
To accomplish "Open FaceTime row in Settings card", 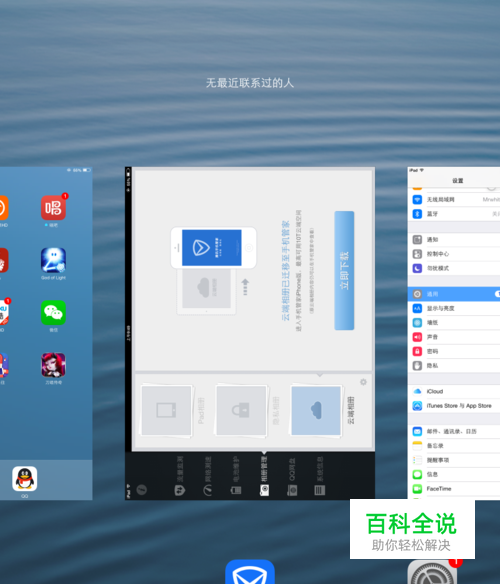I will click(x=454, y=488).
